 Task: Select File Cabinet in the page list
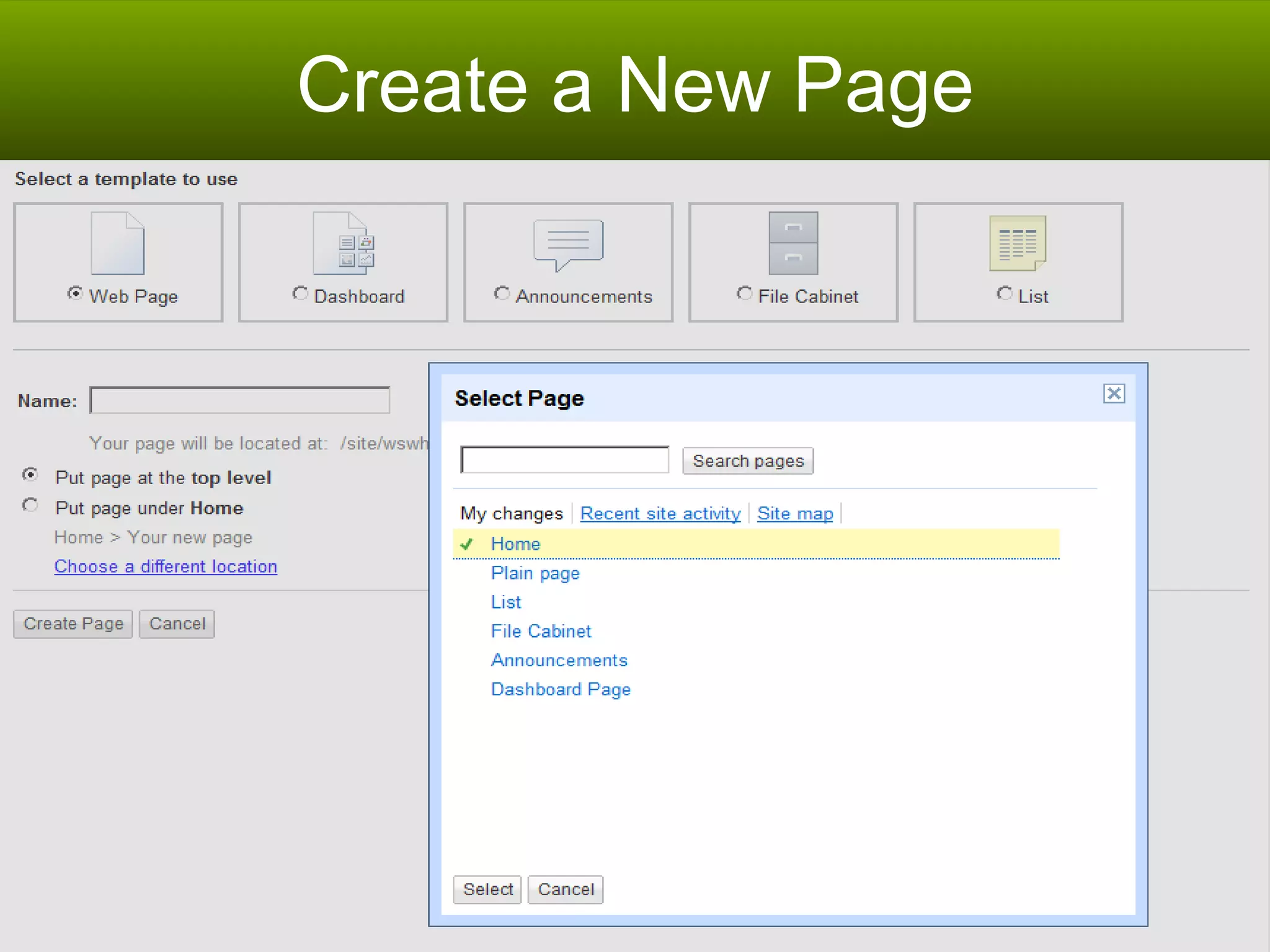[x=541, y=632]
